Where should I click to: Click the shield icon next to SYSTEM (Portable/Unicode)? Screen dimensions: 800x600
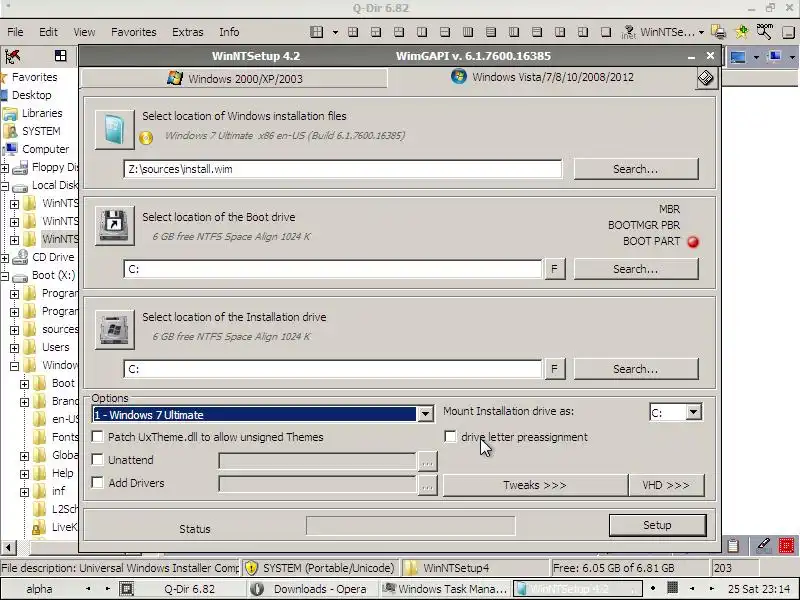252,568
